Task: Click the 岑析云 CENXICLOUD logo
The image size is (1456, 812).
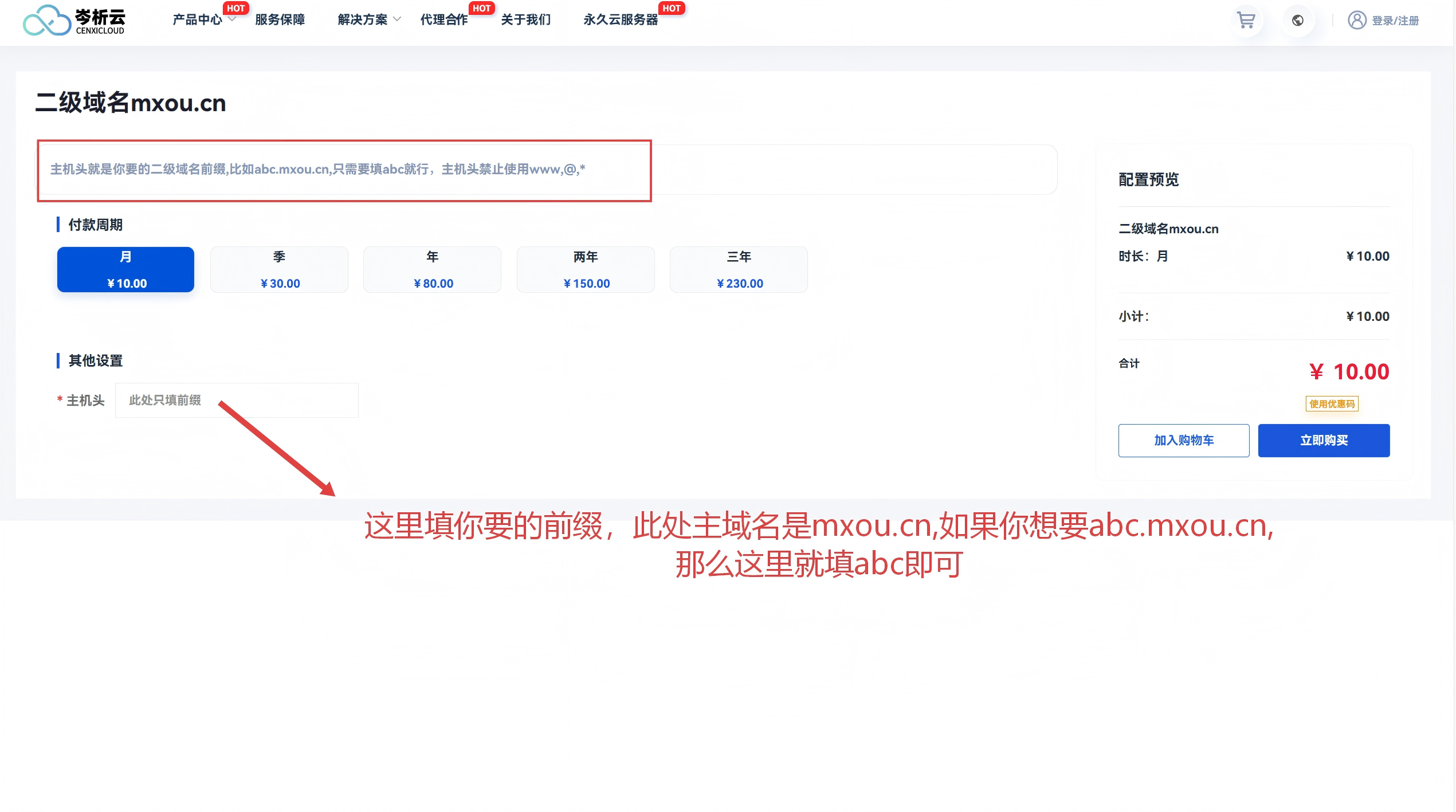Action: tap(74, 21)
